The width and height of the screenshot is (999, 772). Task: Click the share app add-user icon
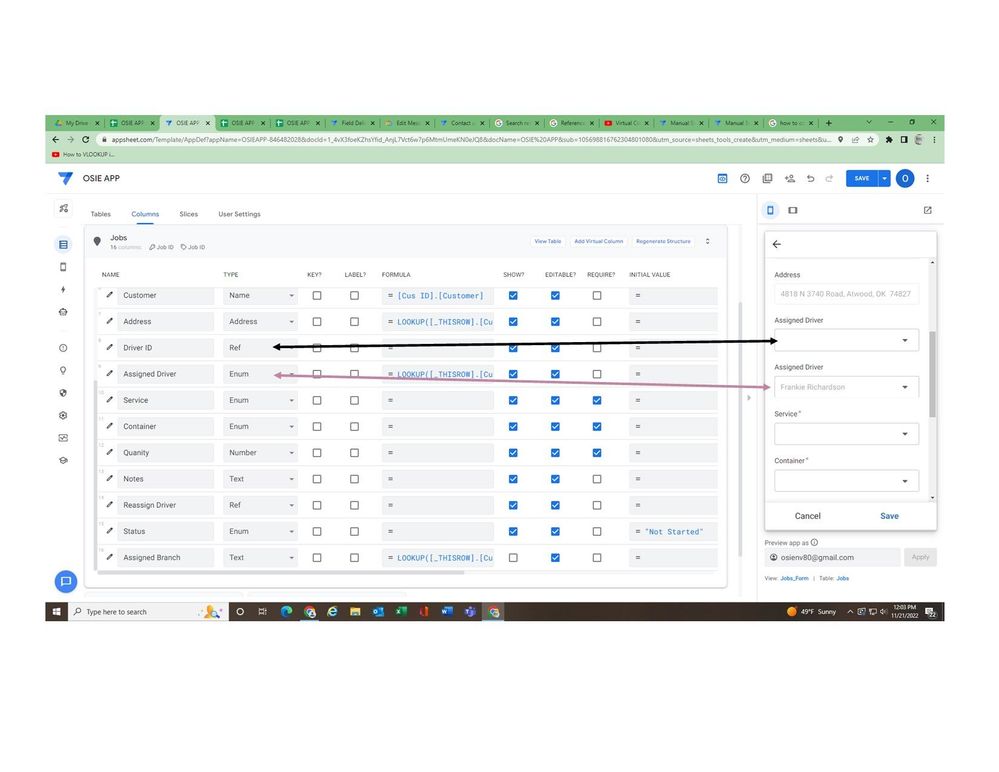click(790, 178)
